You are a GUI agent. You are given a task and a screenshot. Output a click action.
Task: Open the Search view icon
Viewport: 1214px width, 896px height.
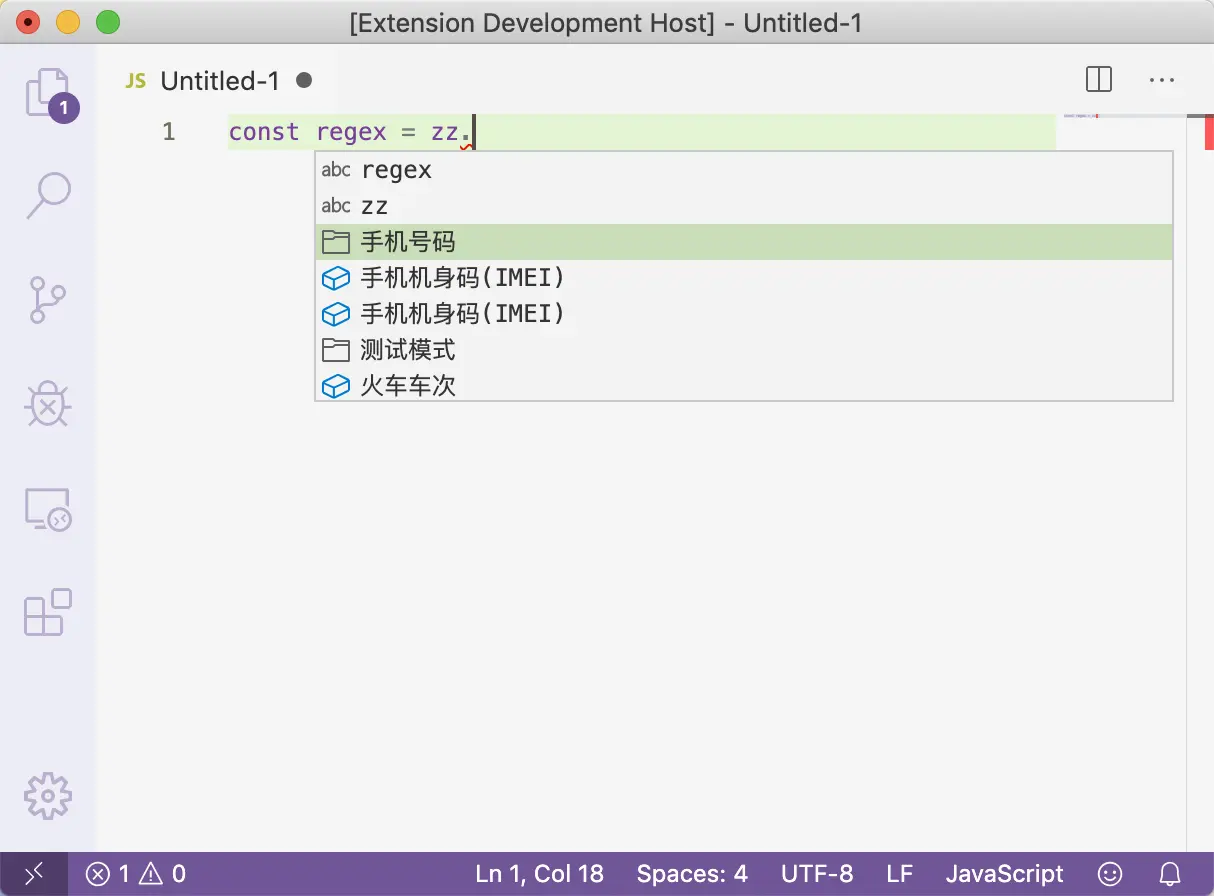point(48,195)
